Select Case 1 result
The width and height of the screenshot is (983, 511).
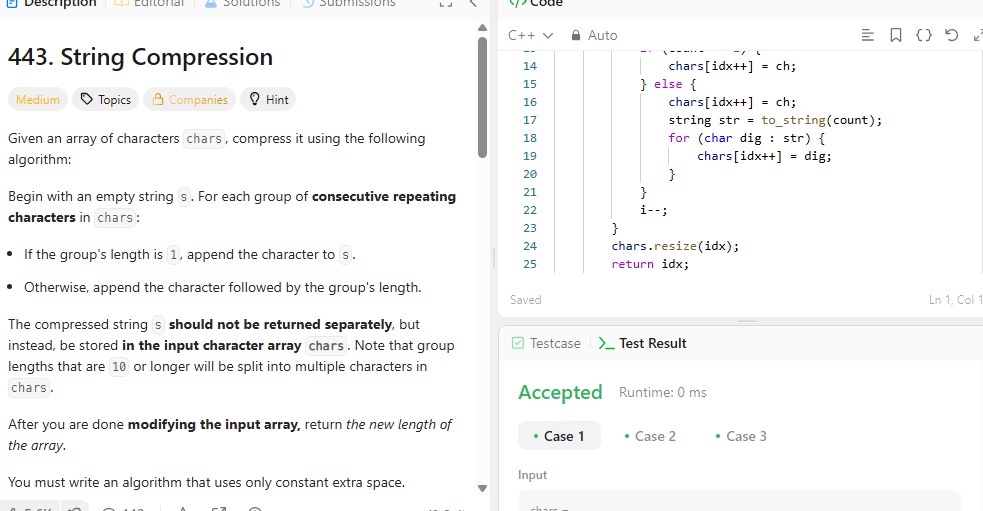tap(559, 436)
